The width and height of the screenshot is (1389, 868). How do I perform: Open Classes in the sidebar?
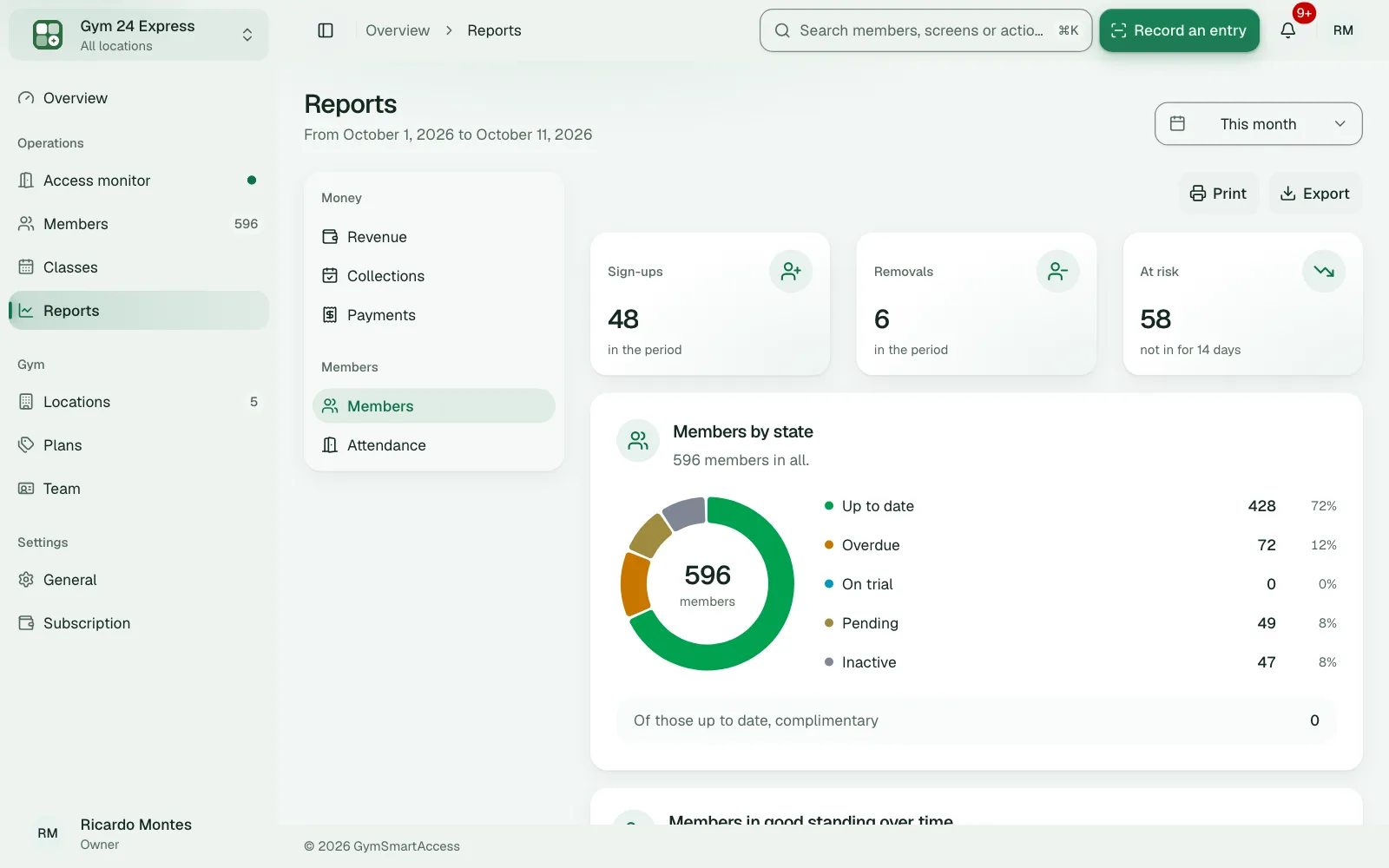click(139, 267)
